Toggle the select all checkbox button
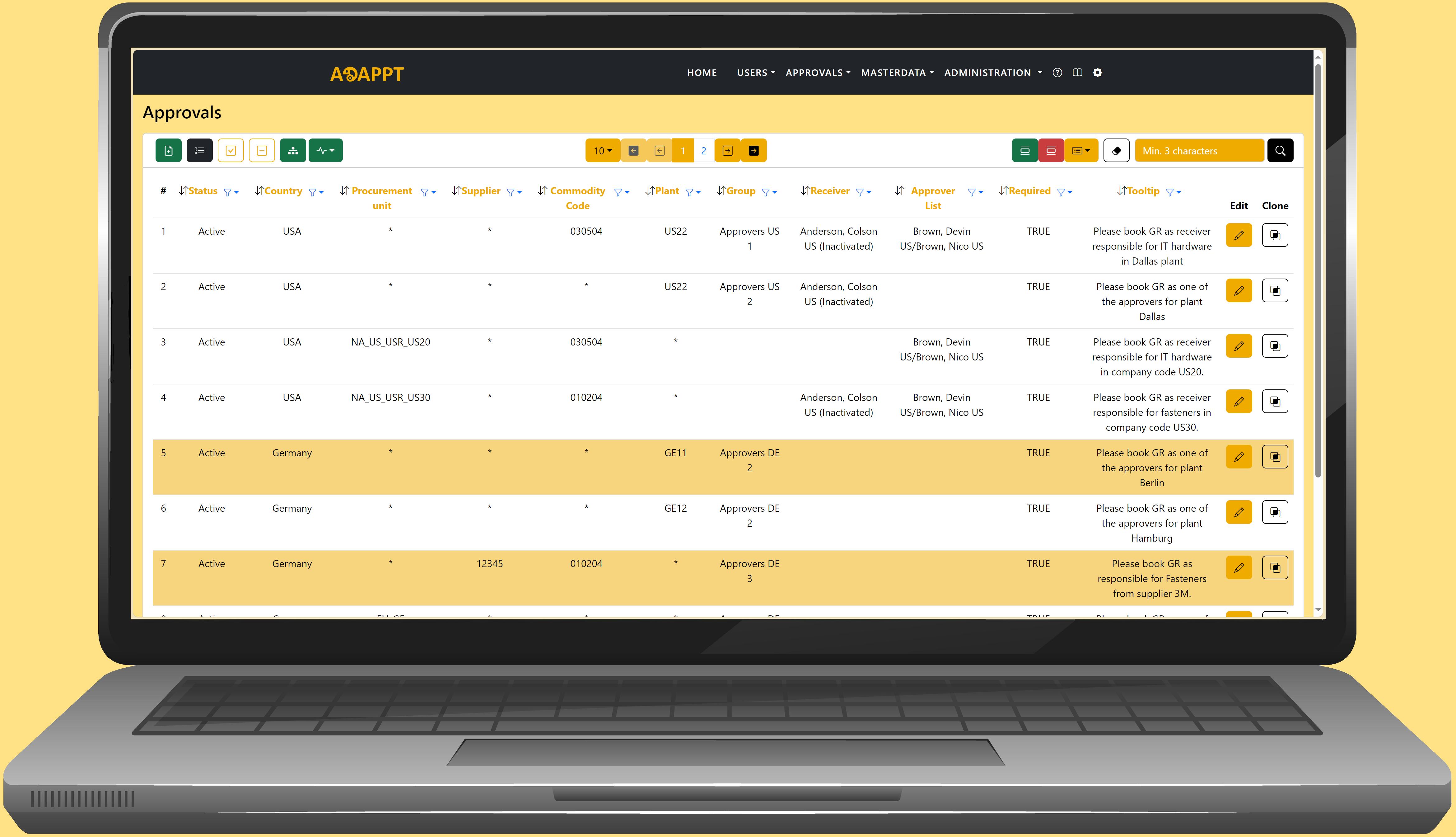1456x837 pixels. tap(231, 151)
